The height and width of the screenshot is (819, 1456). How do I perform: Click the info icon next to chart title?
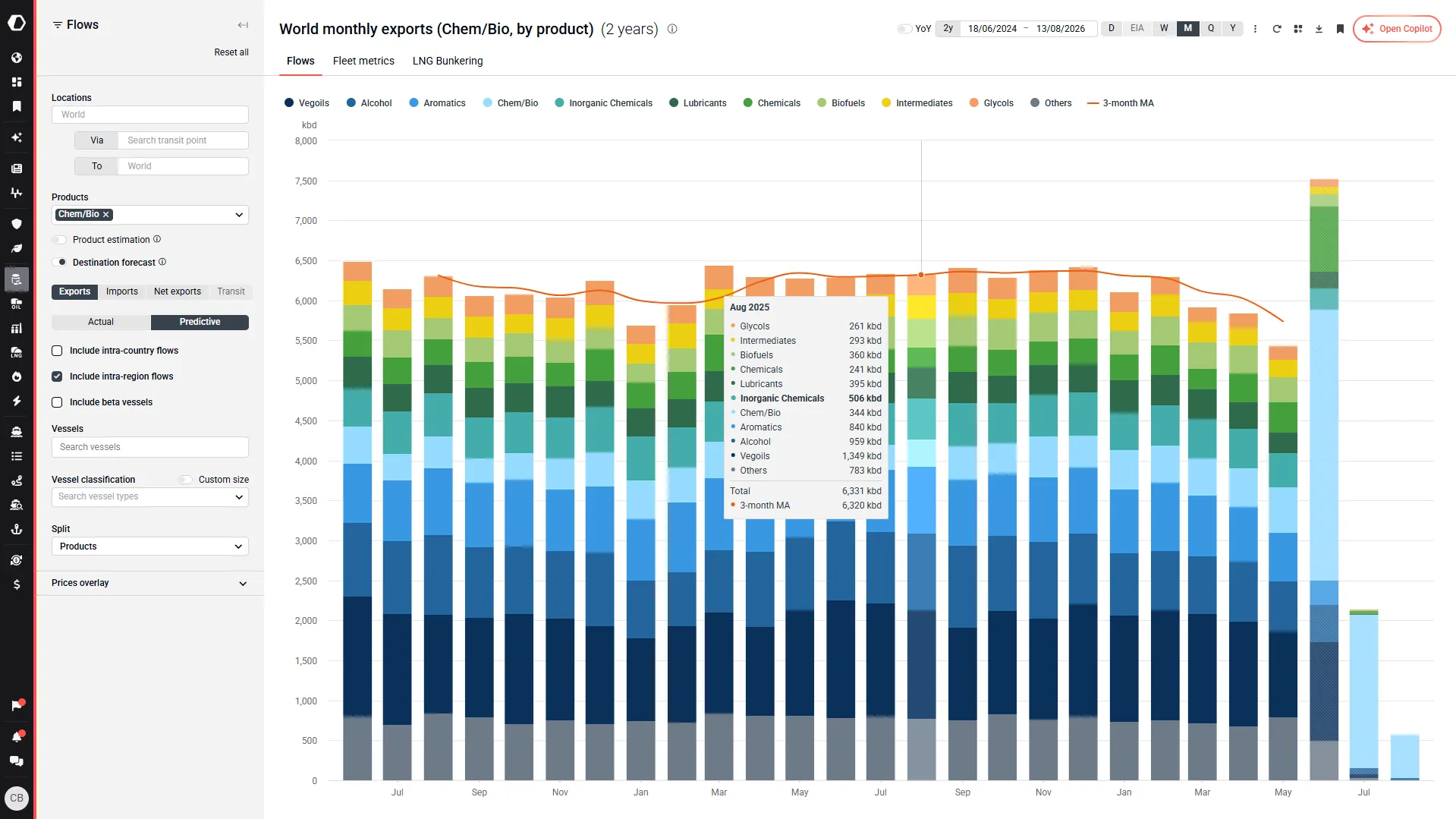672,29
